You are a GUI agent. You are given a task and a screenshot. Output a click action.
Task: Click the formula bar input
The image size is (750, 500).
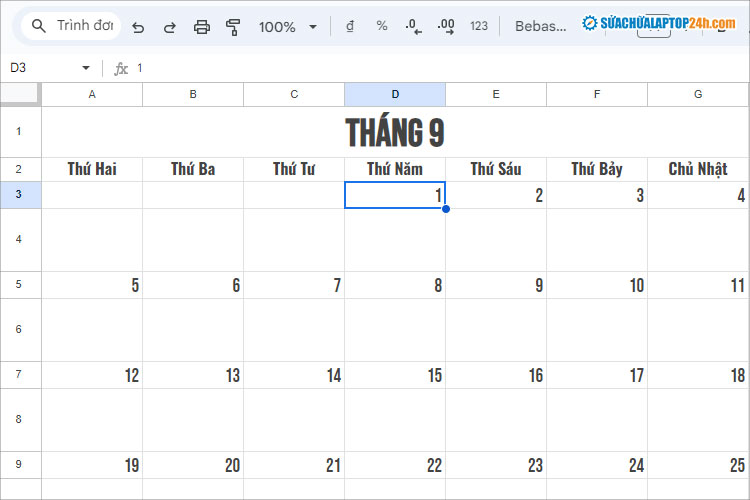coord(400,68)
